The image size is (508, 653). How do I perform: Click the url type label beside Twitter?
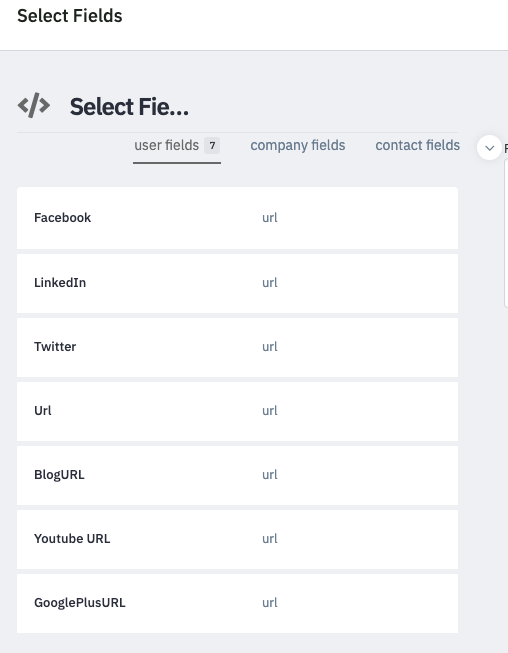click(270, 347)
